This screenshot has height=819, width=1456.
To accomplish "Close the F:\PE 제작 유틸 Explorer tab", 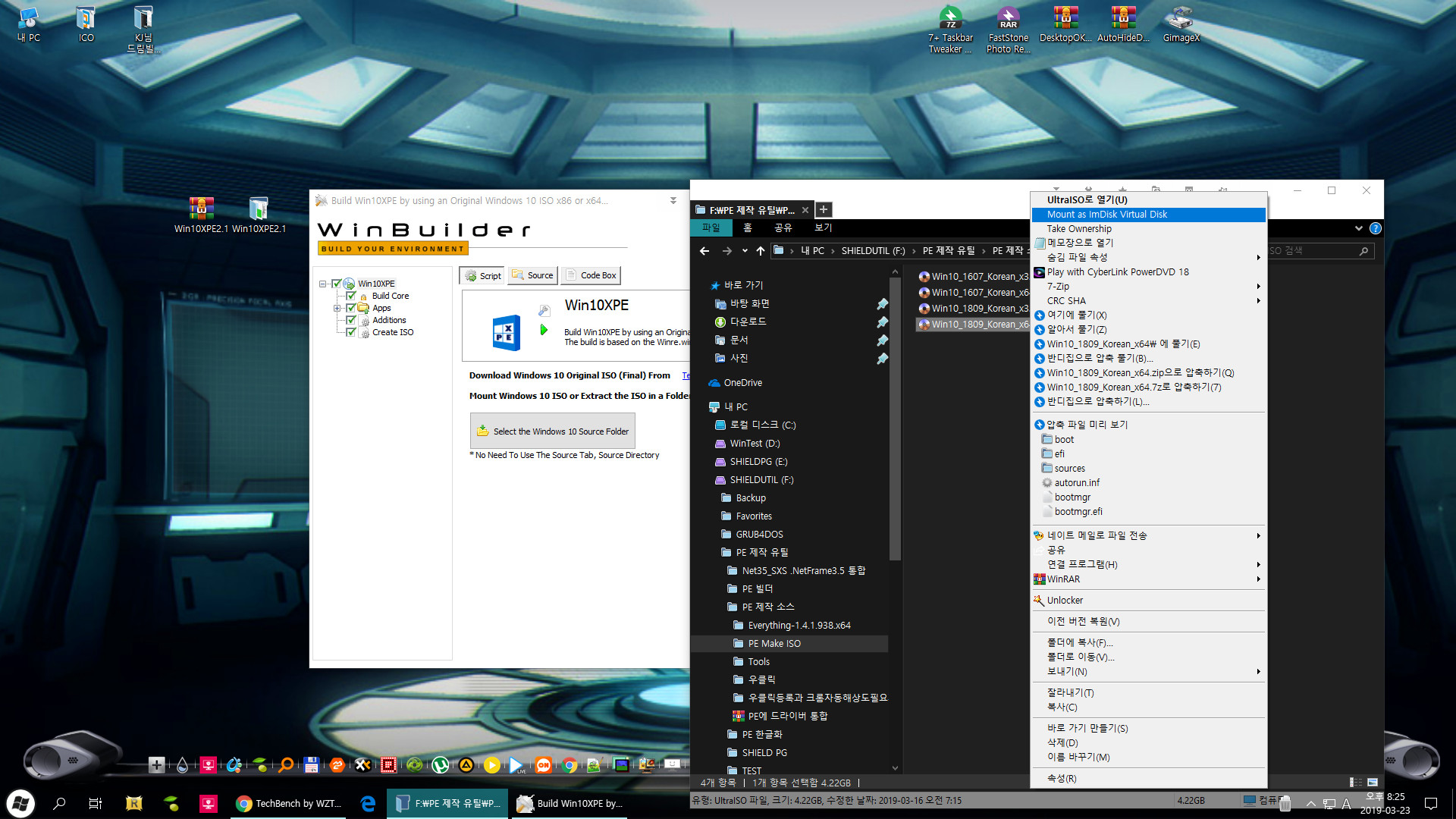I will pyautogui.click(x=805, y=210).
